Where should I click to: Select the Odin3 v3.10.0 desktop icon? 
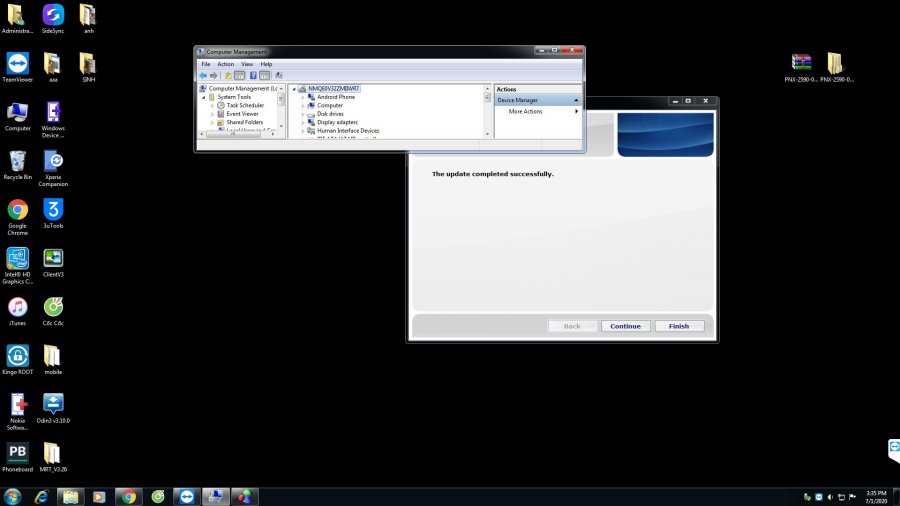click(53, 404)
